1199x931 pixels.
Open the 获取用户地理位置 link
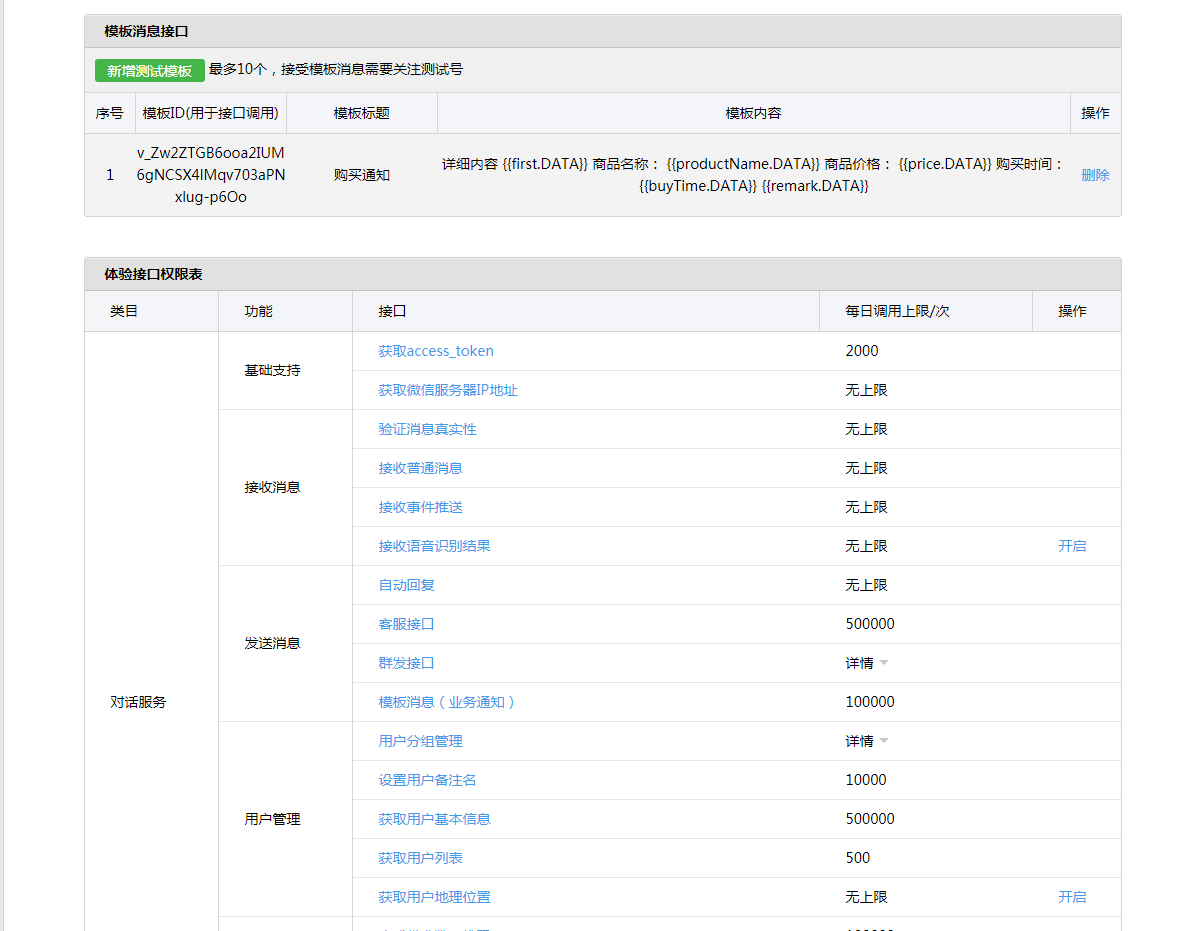point(434,897)
